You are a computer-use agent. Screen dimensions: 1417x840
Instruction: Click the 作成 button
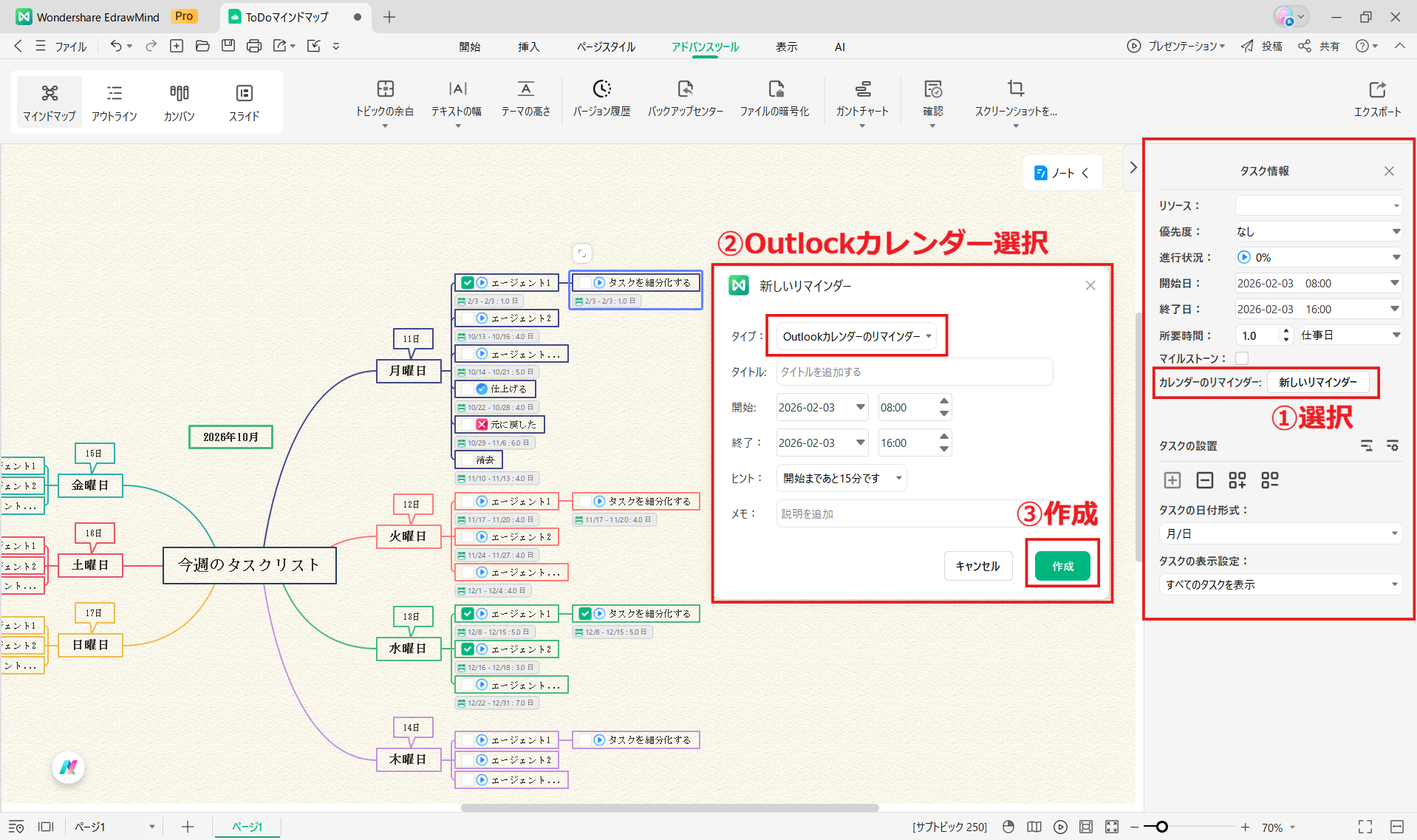click(x=1062, y=565)
